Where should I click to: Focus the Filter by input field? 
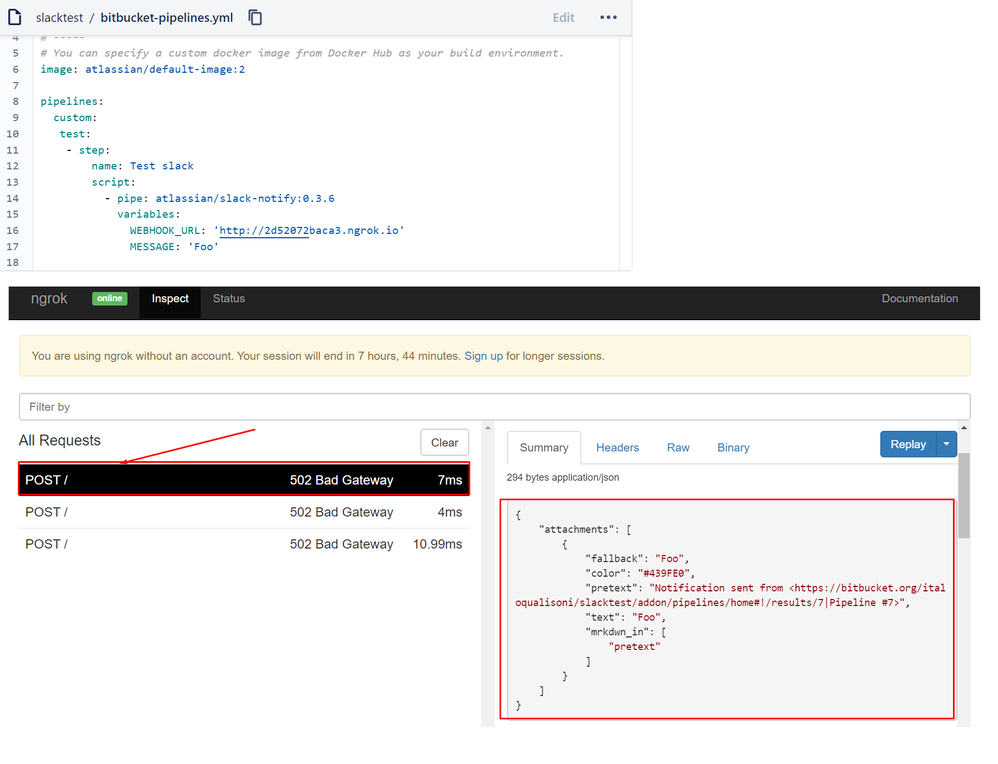[x=495, y=407]
